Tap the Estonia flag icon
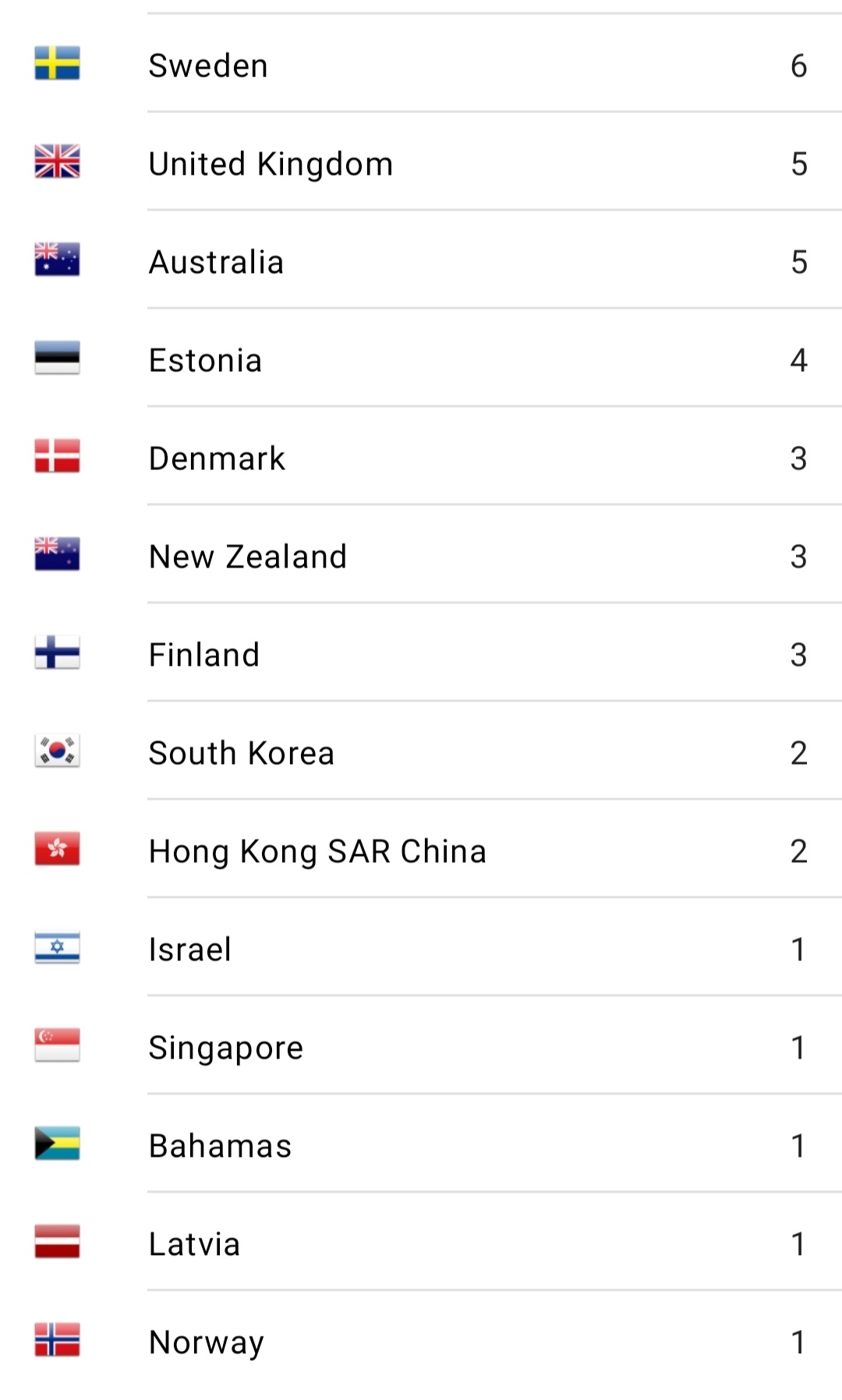Screen dimensions: 842x1400 click(57, 359)
